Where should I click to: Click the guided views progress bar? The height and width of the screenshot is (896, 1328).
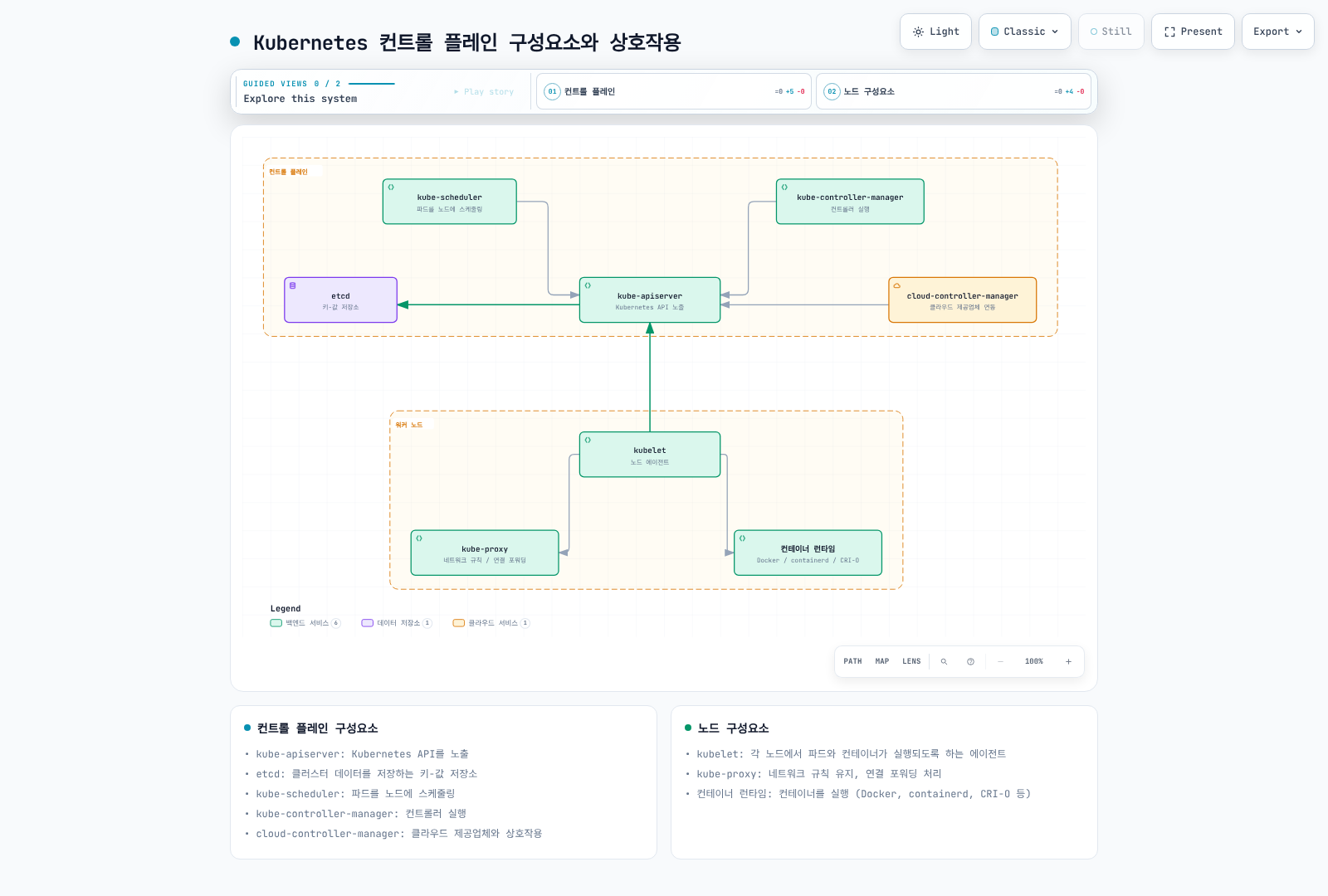point(371,84)
